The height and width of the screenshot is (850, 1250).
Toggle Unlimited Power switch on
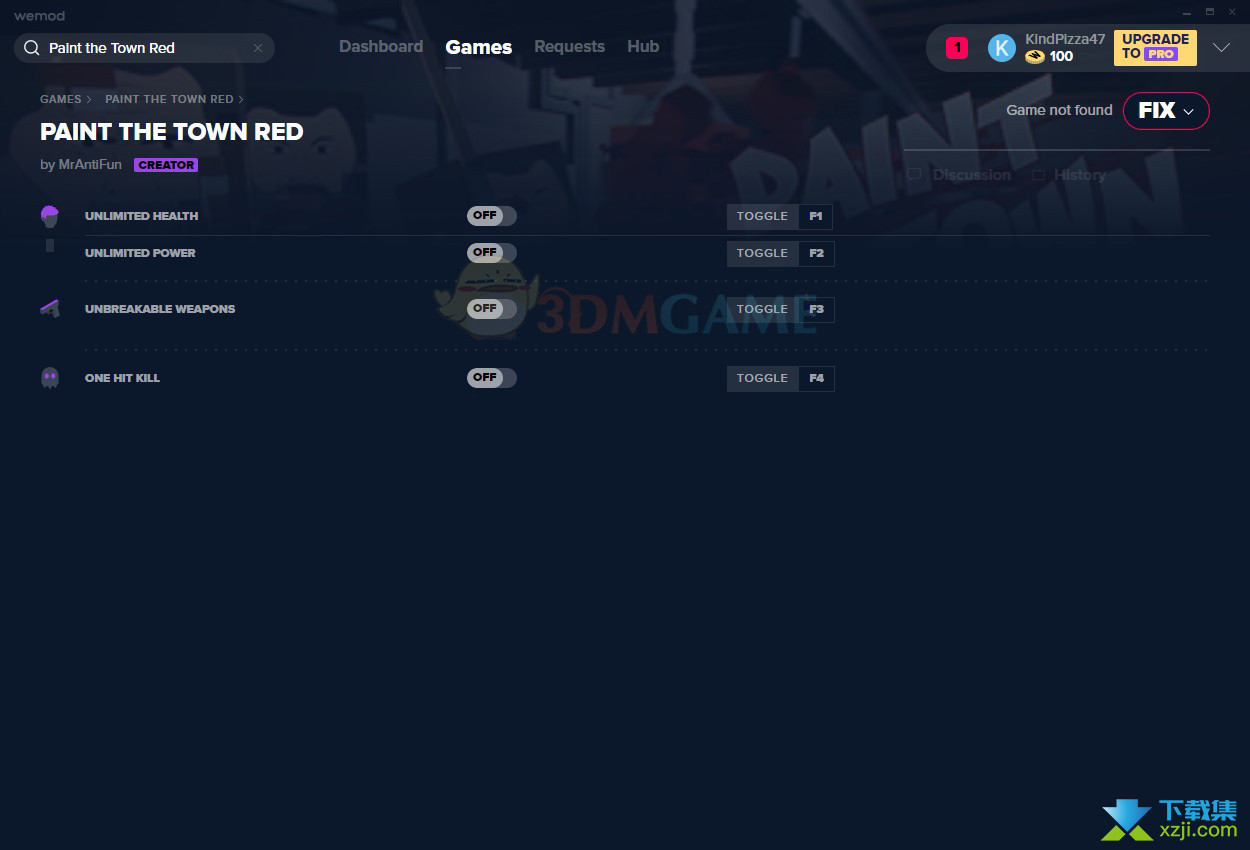coord(492,253)
